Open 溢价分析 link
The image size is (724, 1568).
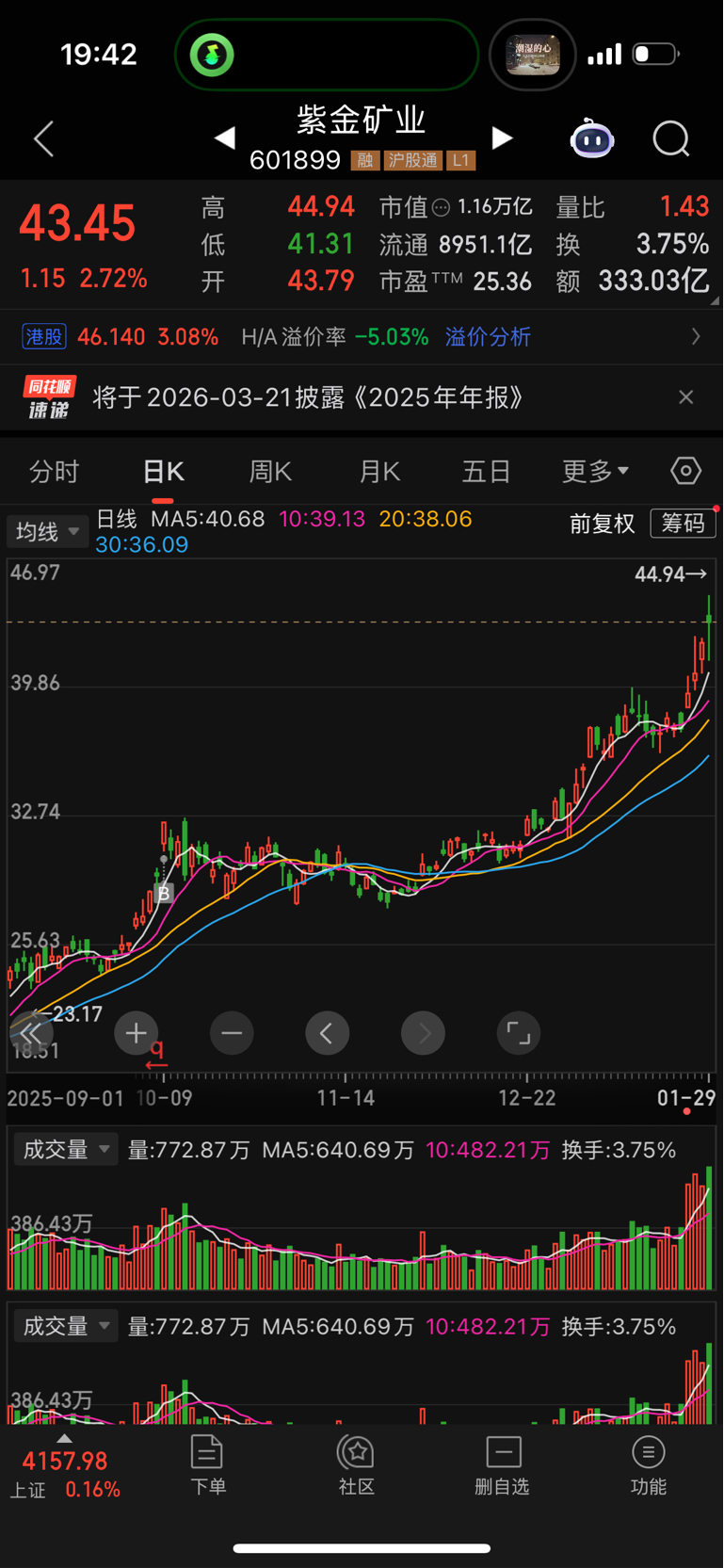pos(488,336)
